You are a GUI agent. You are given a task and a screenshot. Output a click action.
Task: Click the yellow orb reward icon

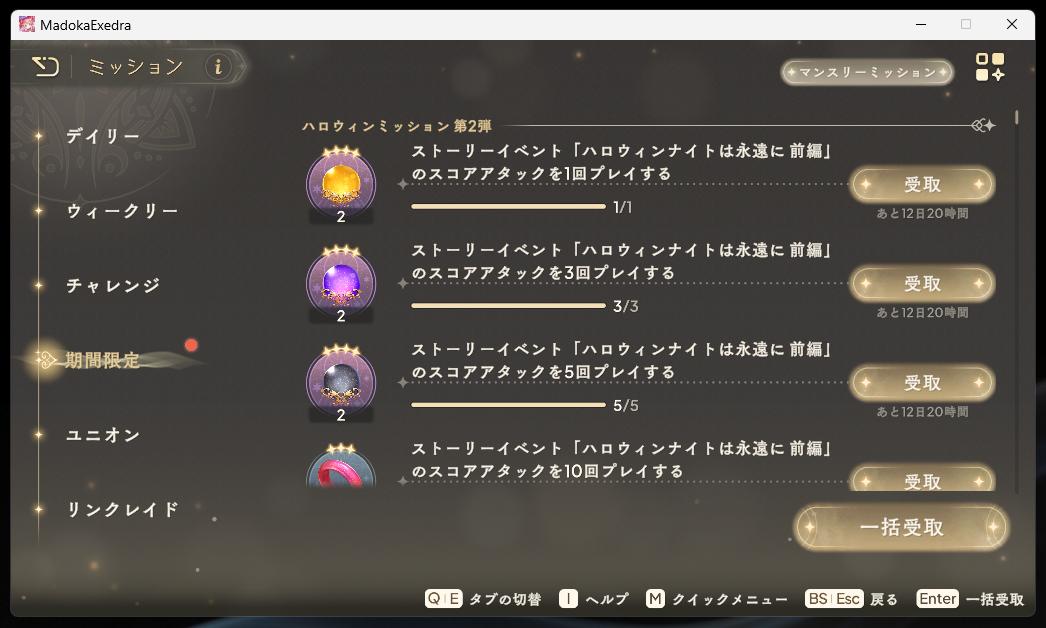pyautogui.click(x=341, y=184)
